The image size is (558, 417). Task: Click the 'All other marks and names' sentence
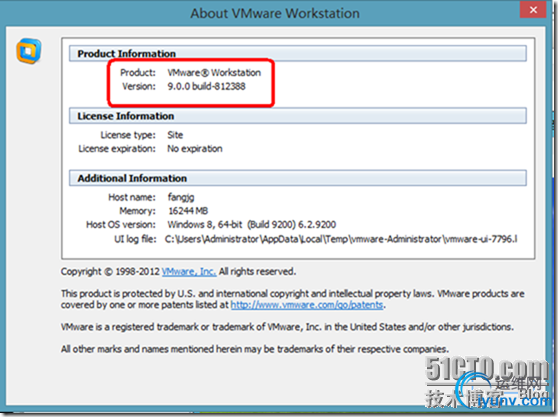pyautogui.click(x=255, y=349)
